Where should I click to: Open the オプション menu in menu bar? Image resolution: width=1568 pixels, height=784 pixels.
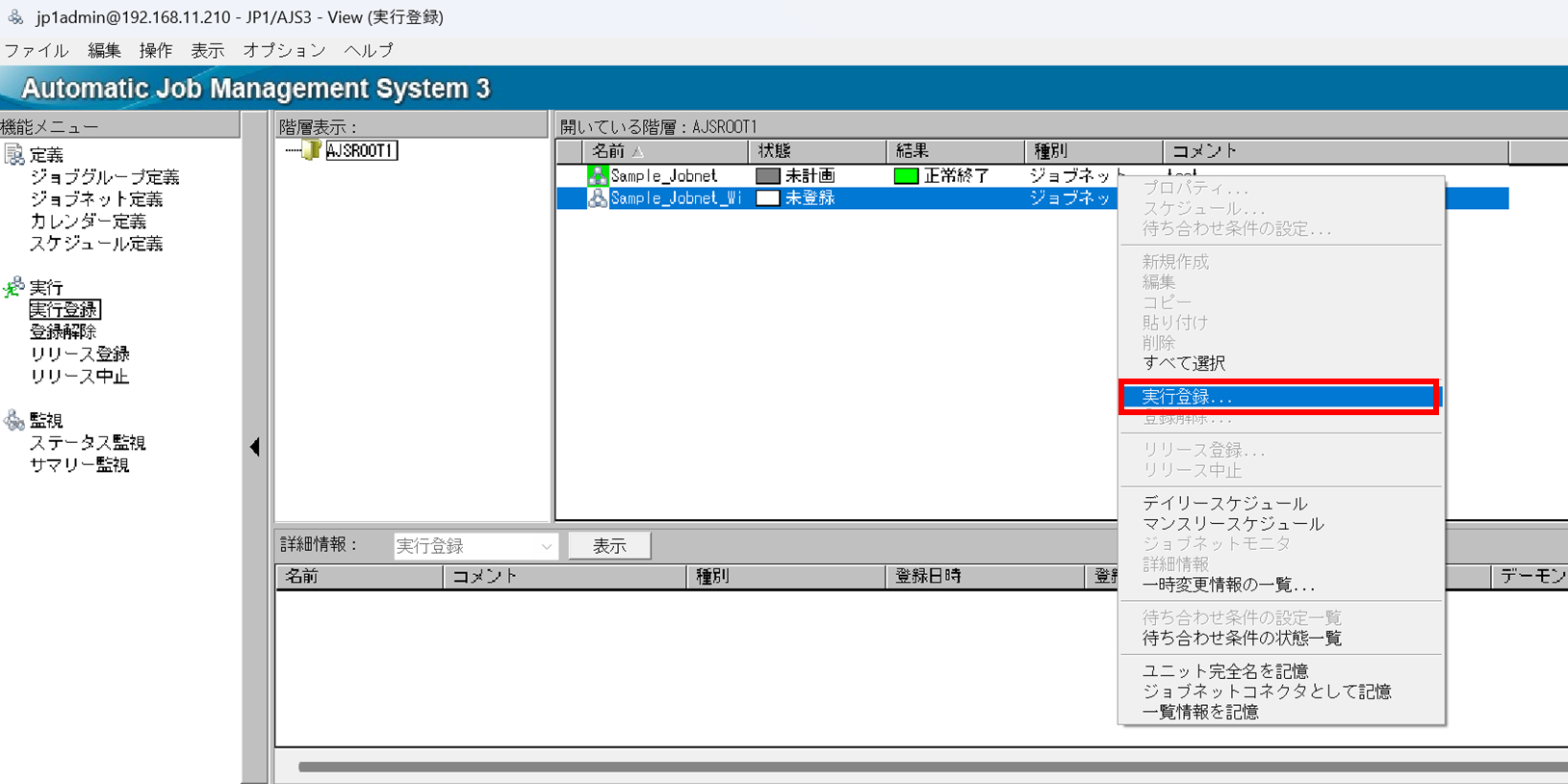[x=284, y=50]
